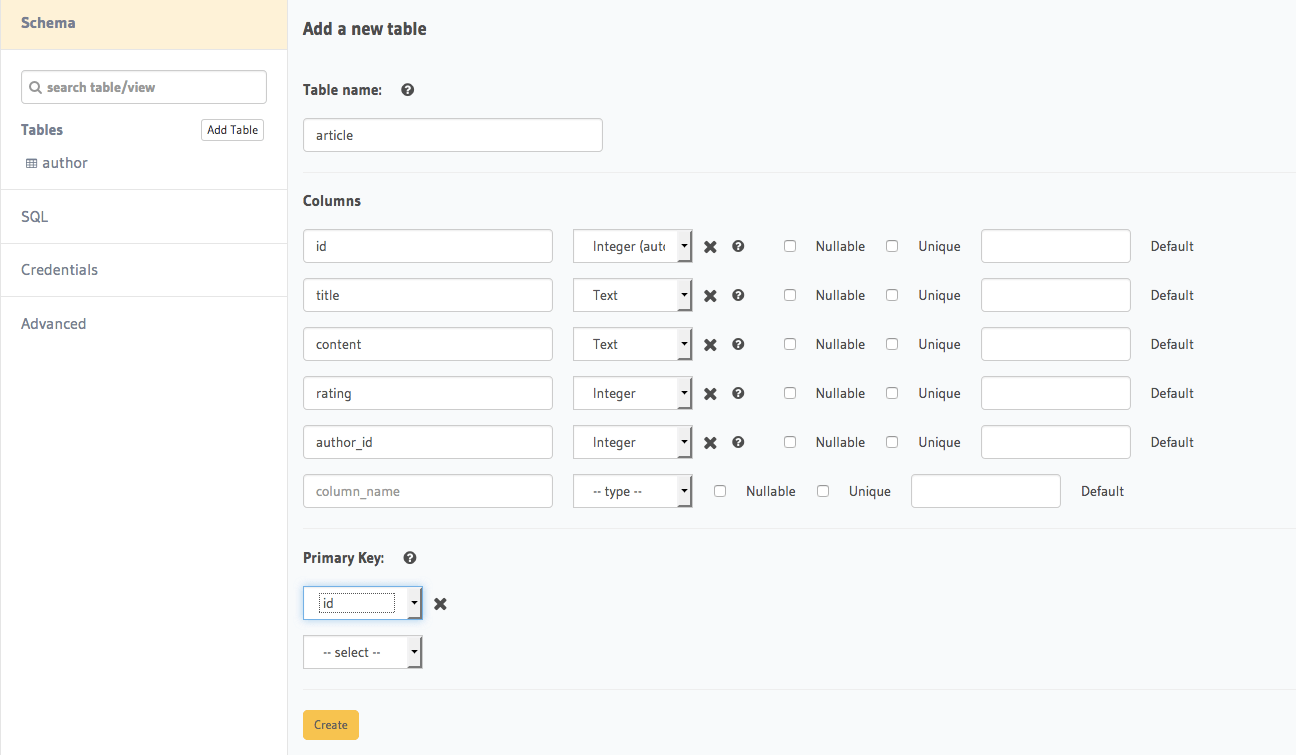Delete the author_id column with X icon

710,443
